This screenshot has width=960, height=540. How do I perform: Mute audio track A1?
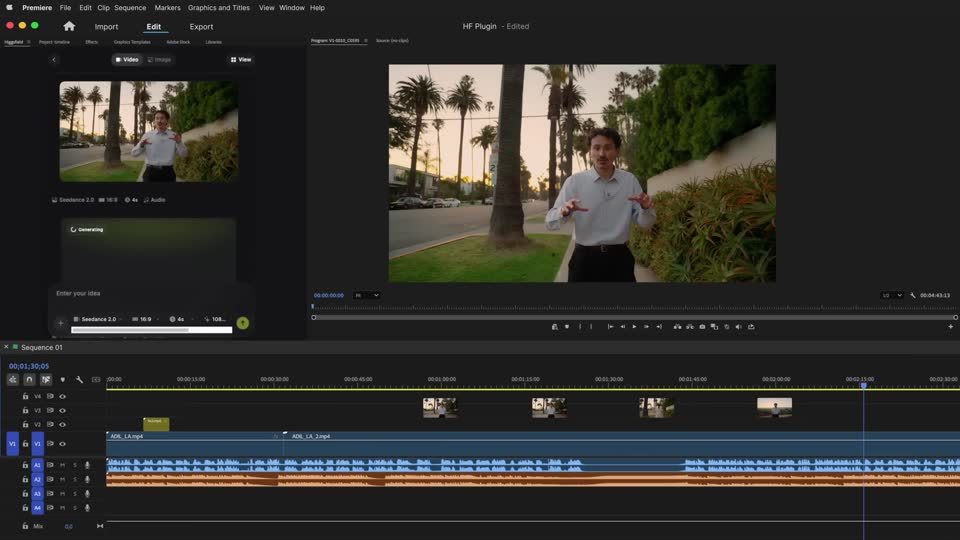pyautogui.click(x=62, y=465)
